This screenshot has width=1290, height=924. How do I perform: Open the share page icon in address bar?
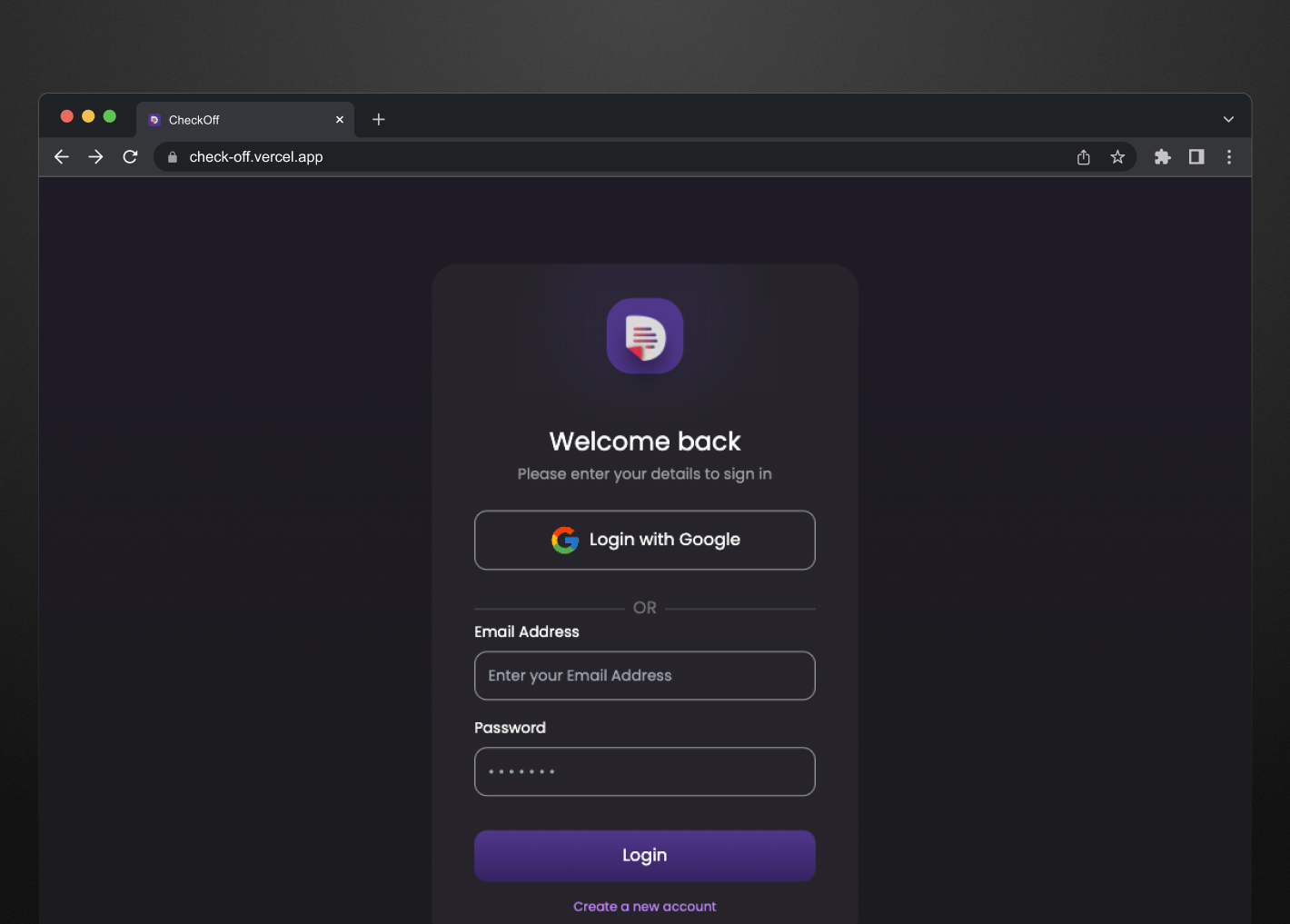coord(1084,157)
